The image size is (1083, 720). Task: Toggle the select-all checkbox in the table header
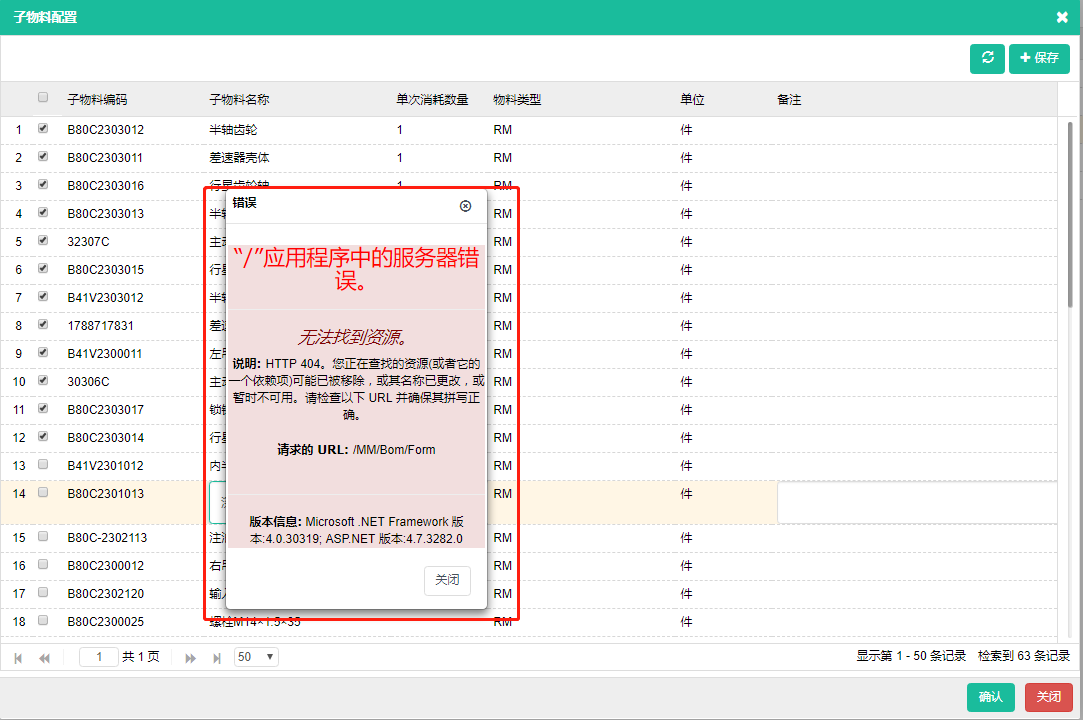click(42, 97)
